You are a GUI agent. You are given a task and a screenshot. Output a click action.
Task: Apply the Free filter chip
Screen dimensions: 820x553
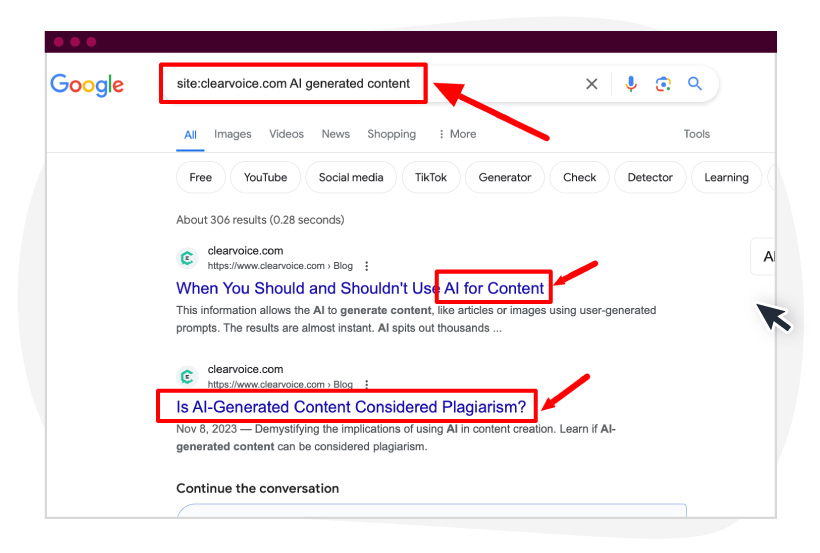pyautogui.click(x=201, y=177)
